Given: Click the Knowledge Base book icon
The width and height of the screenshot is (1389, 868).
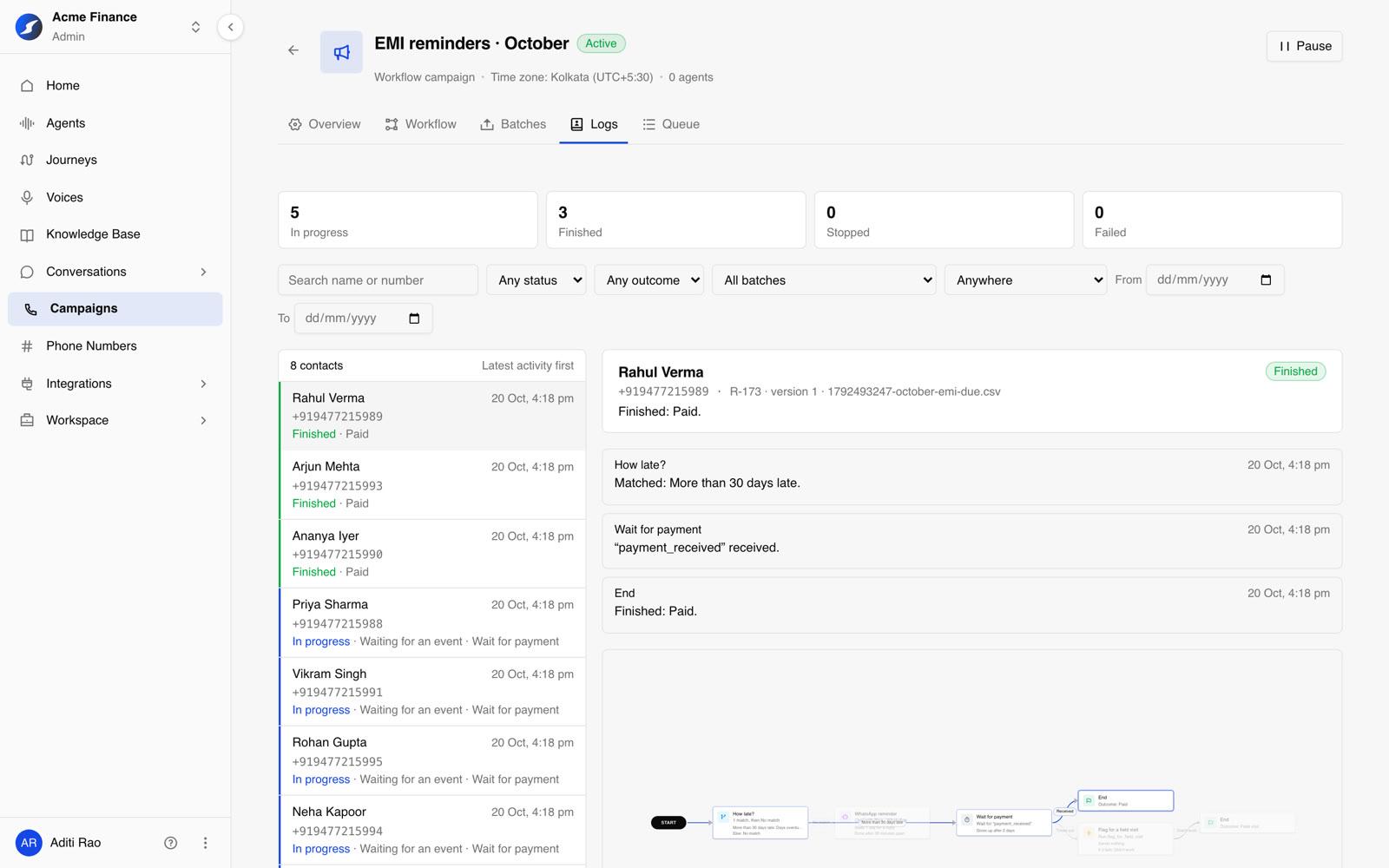Looking at the screenshot, I should (x=27, y=234).
